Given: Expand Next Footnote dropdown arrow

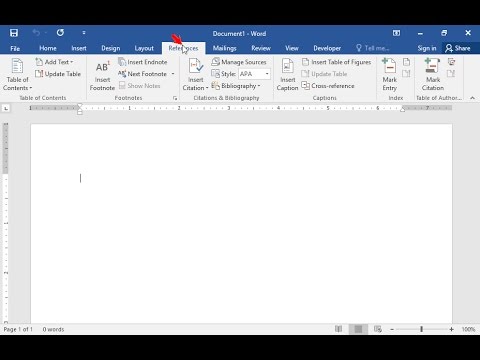Looking at the screenshot, I should point(173,74).
